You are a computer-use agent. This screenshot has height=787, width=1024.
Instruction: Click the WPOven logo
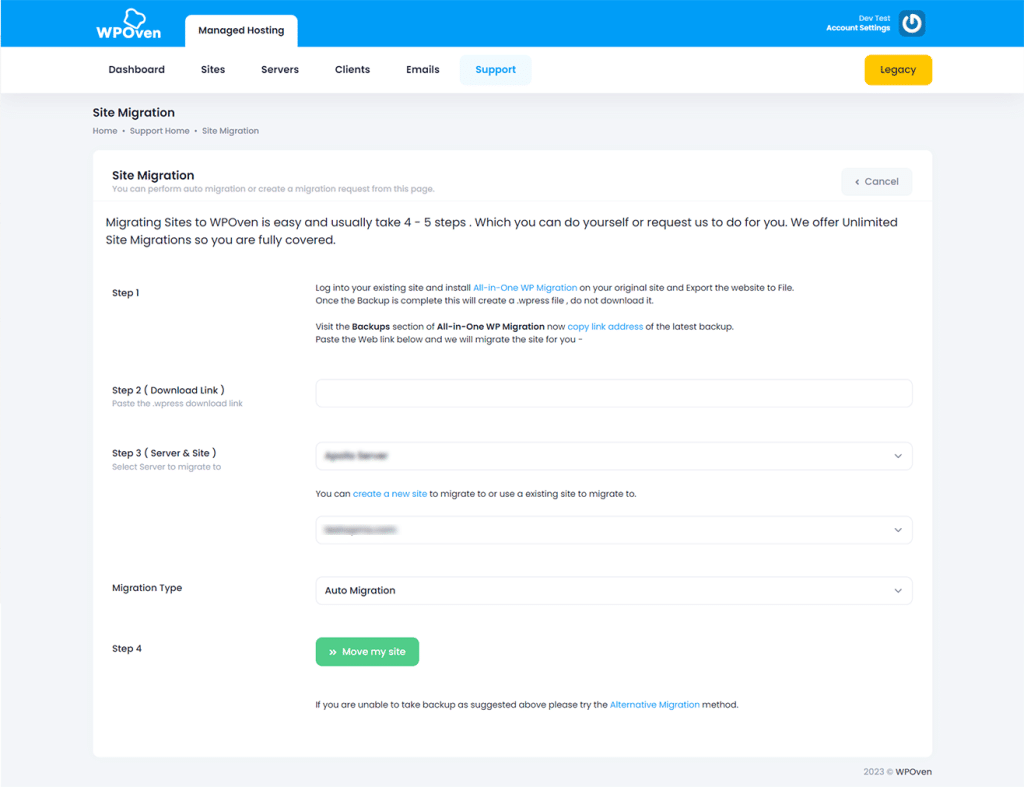tap(128, 23)
